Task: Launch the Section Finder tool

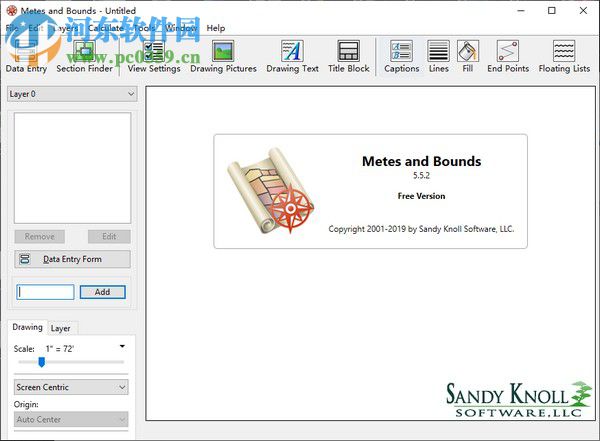Action: click(x=85, y=56)
